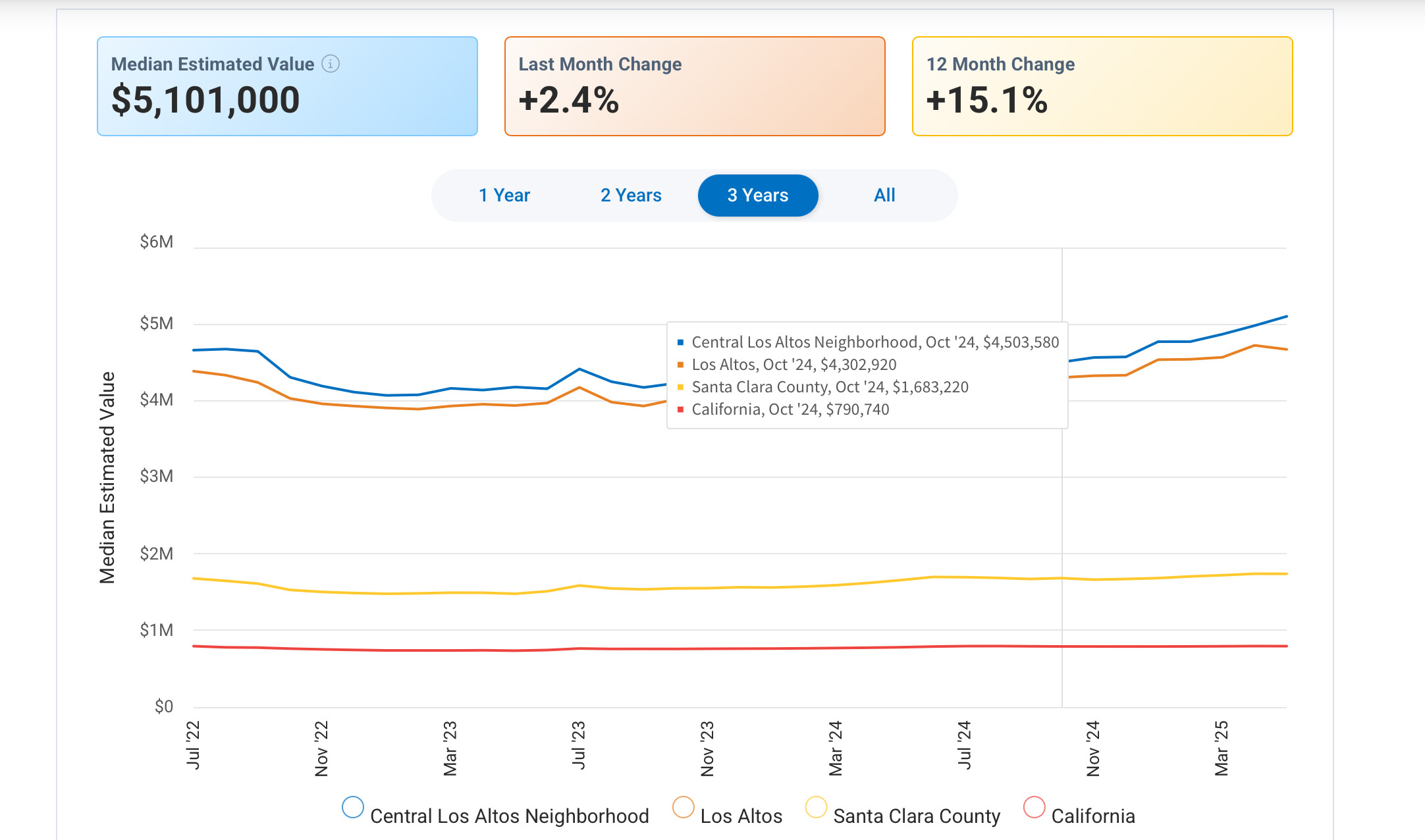
Task: Toggle California red legend circle
Action: click(1034, 808)
